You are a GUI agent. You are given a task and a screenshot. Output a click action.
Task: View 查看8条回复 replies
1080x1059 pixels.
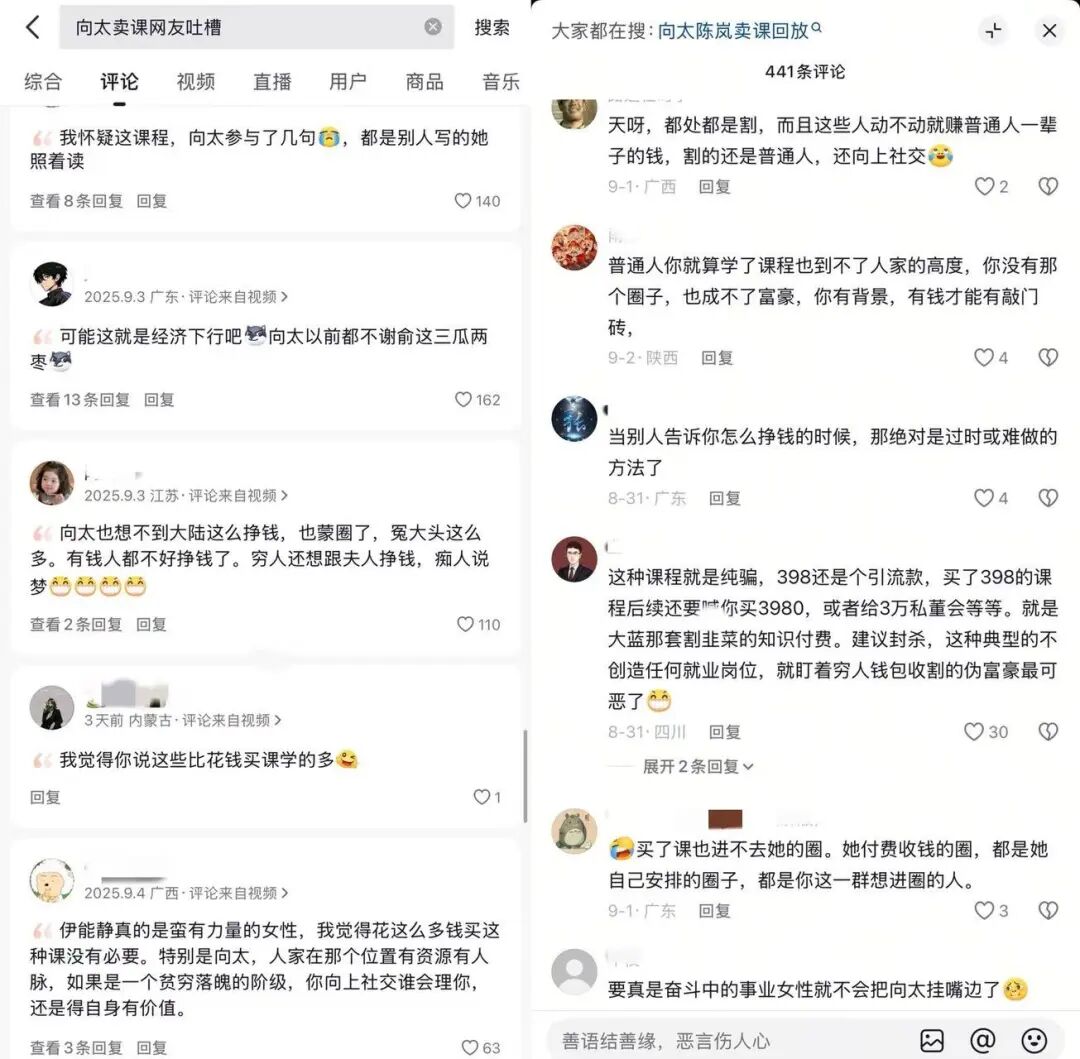76,200
